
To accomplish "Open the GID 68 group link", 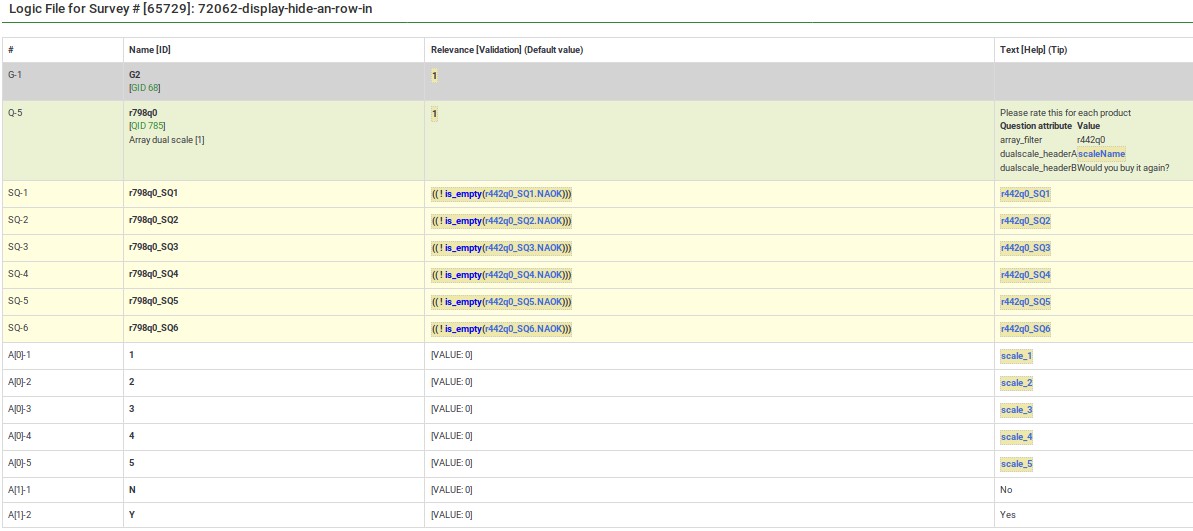I will point(146,88).
